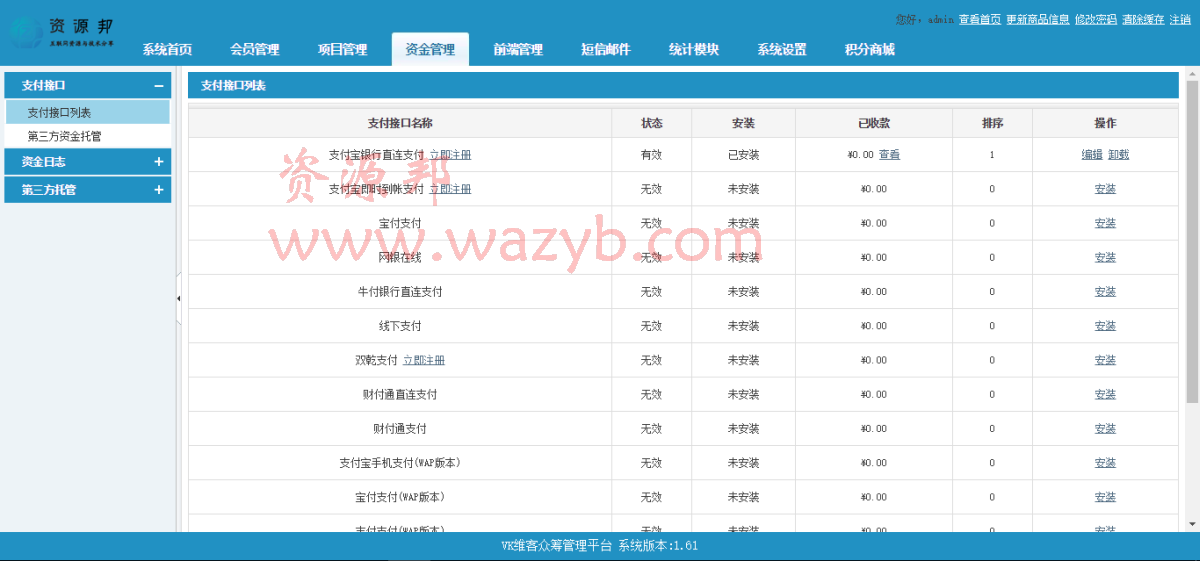Click the 支付接口 sidebar header
The image size is (1200, 561).
[x=88, y=86]
